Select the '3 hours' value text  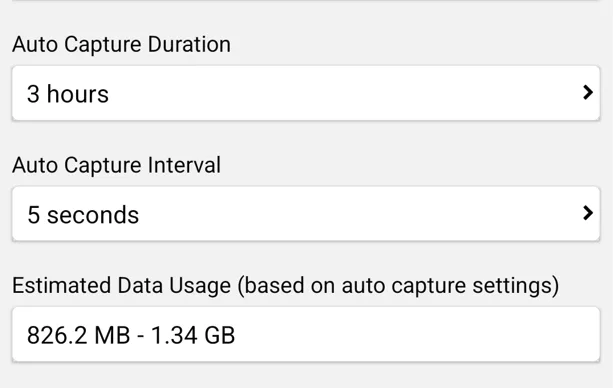click(x=68, y=94)
